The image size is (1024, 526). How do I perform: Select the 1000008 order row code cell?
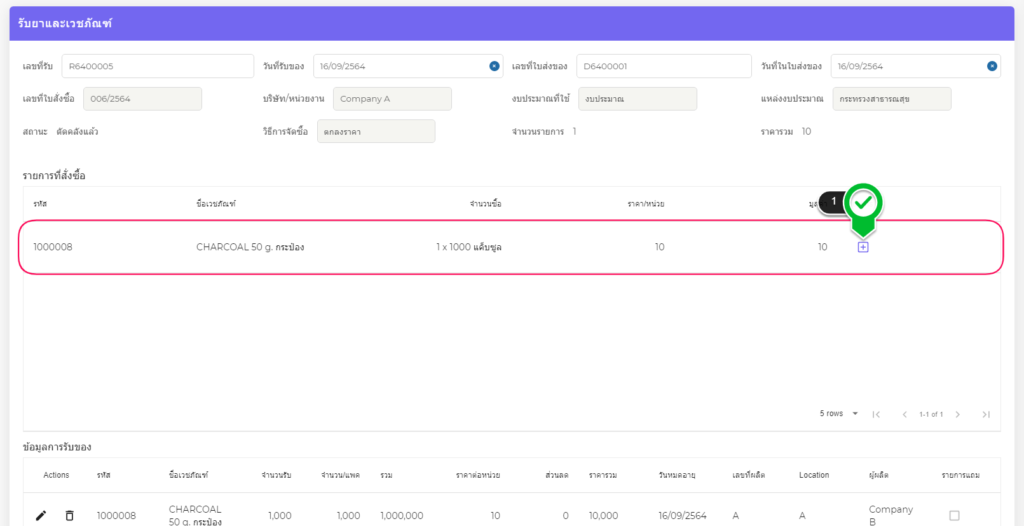click(52, 247)
